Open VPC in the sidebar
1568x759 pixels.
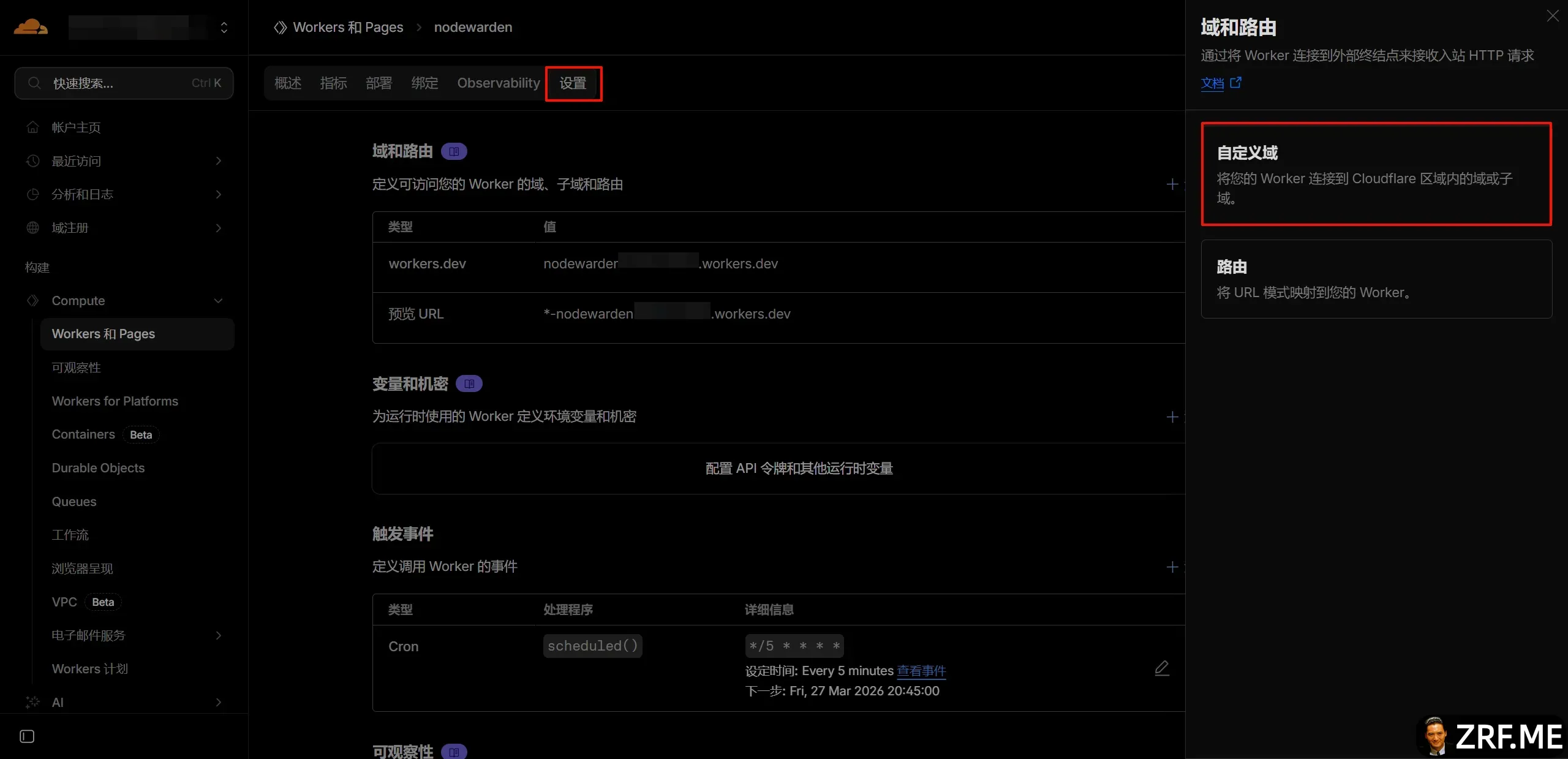tap(64, 602)
